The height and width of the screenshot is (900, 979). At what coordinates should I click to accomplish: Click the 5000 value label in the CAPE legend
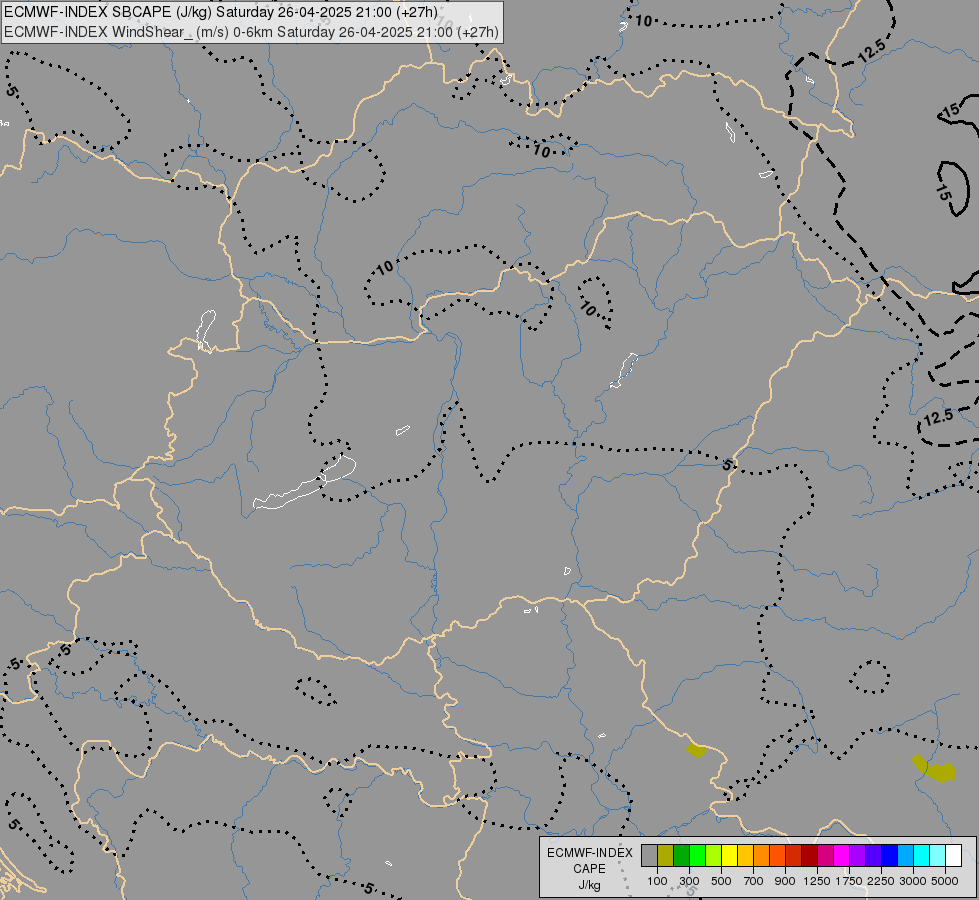[x=945, y=881]
